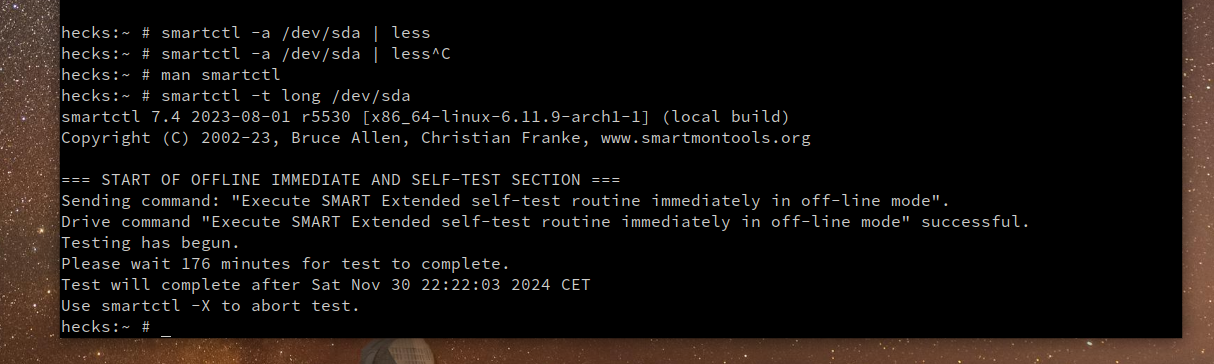
Task: Click the 'Testing has begun.' line
Action: 151,243
